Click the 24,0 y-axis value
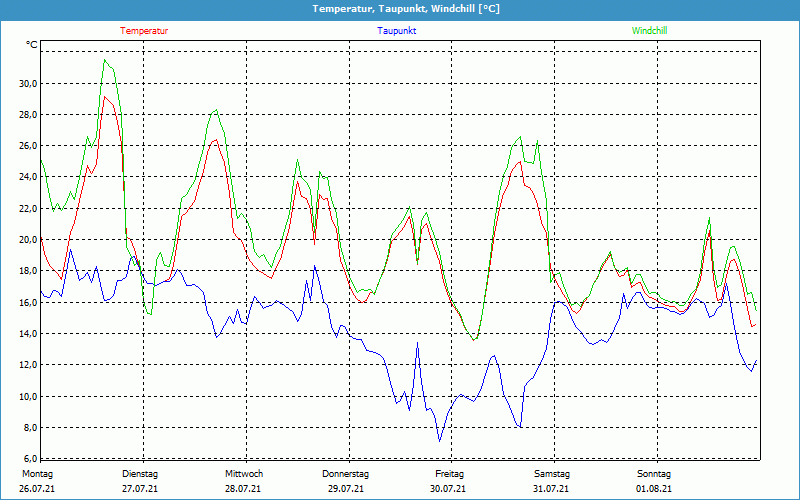 click(28, 177)
